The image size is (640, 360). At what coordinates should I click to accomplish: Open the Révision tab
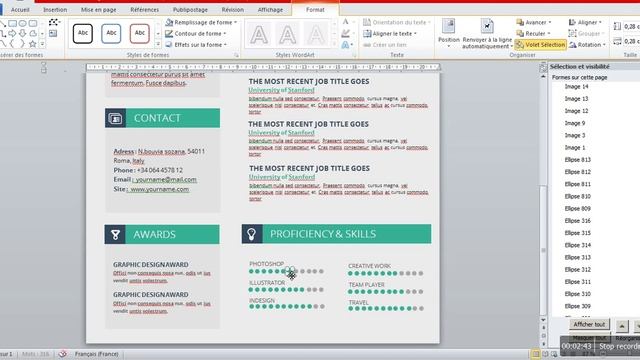[233, 9]
